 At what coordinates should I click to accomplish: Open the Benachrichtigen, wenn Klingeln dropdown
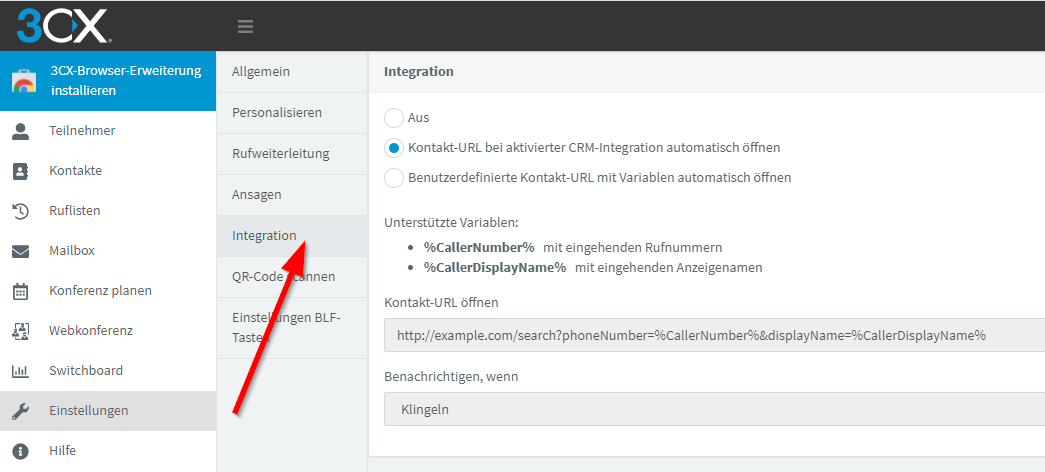coord(714,409)
